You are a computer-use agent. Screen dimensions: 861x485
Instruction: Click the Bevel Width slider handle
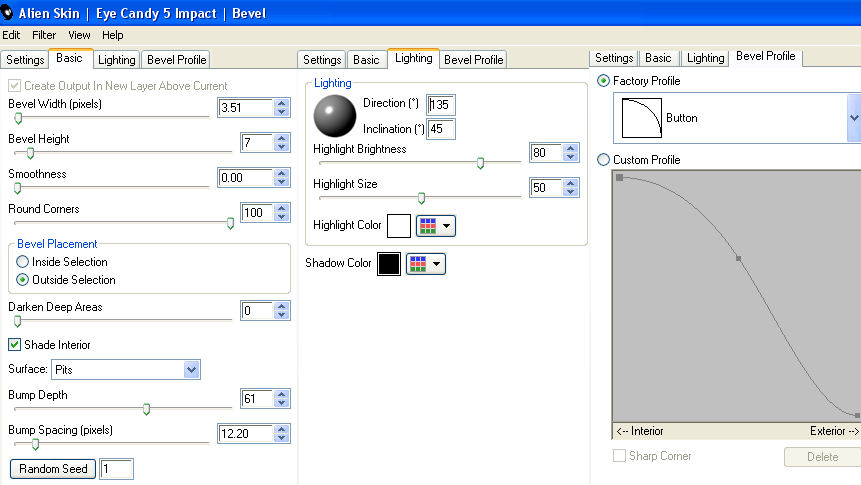coord(18,118)
